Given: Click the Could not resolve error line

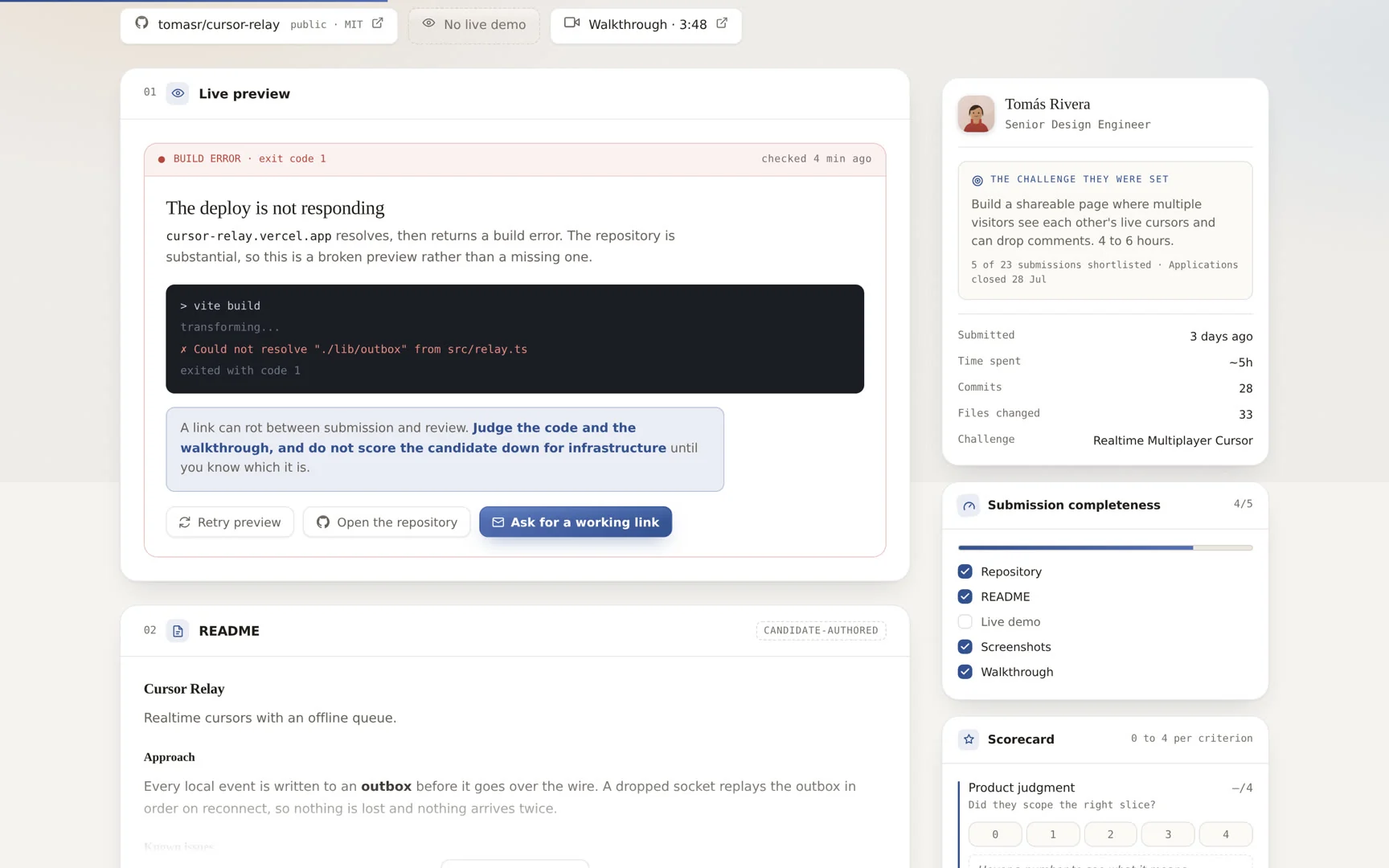Looking at the screenshot, I should 354,350.
